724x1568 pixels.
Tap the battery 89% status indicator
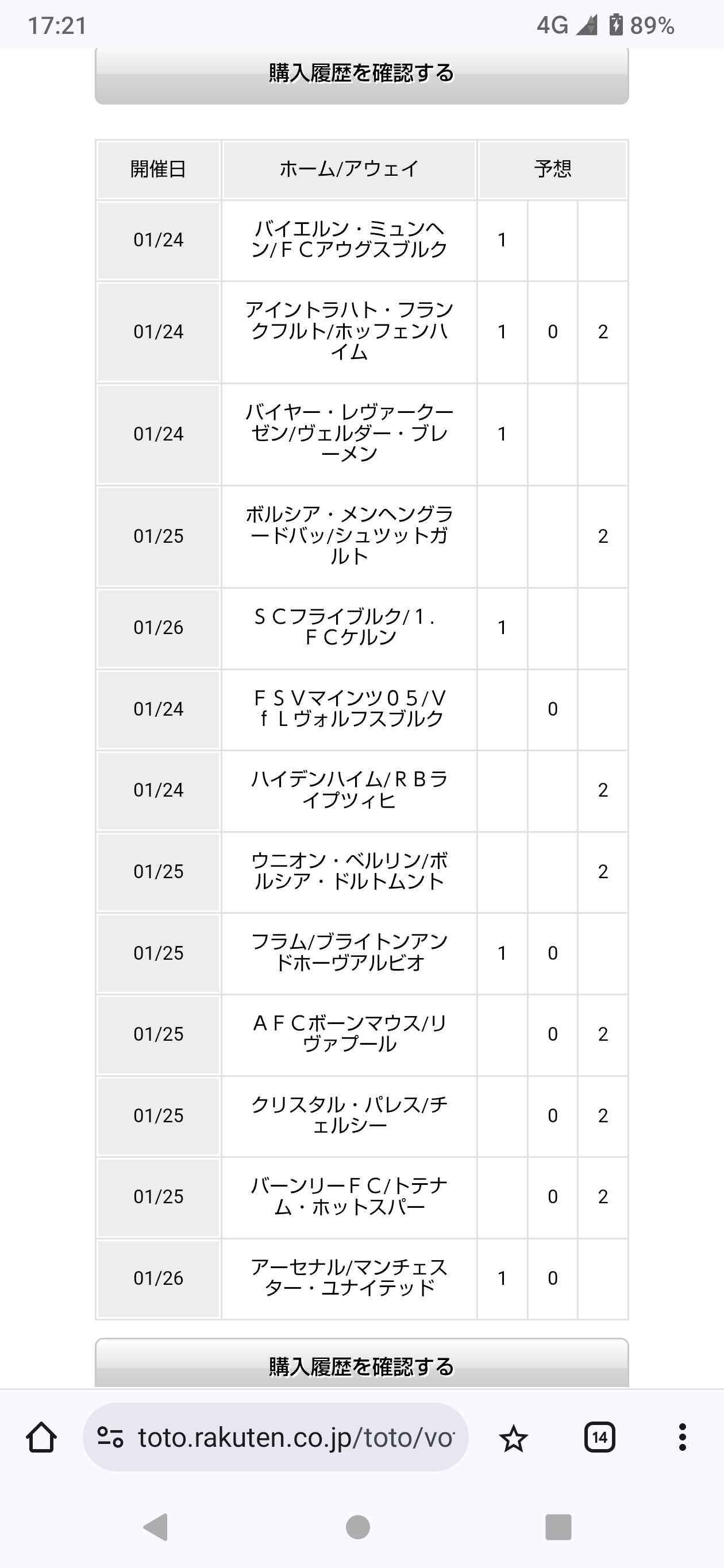642,26
